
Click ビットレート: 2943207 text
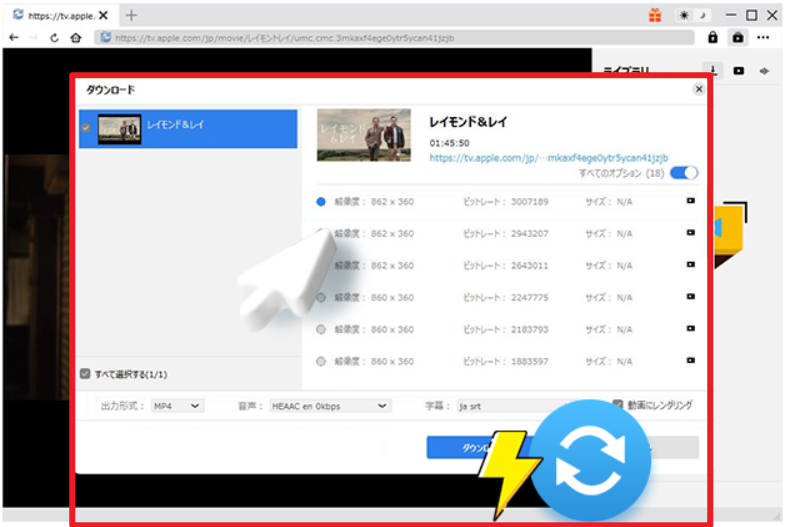click(506, 234)
